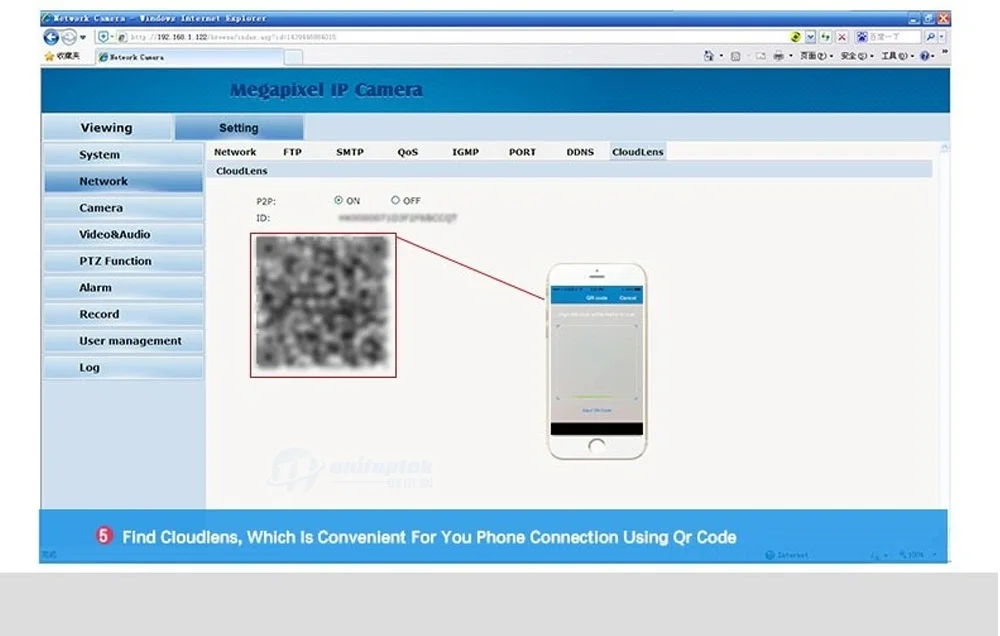This screenshot has height=636, width=1000.
Task: Open the Tools (工具) menu
Action: [x=897, y=56]
